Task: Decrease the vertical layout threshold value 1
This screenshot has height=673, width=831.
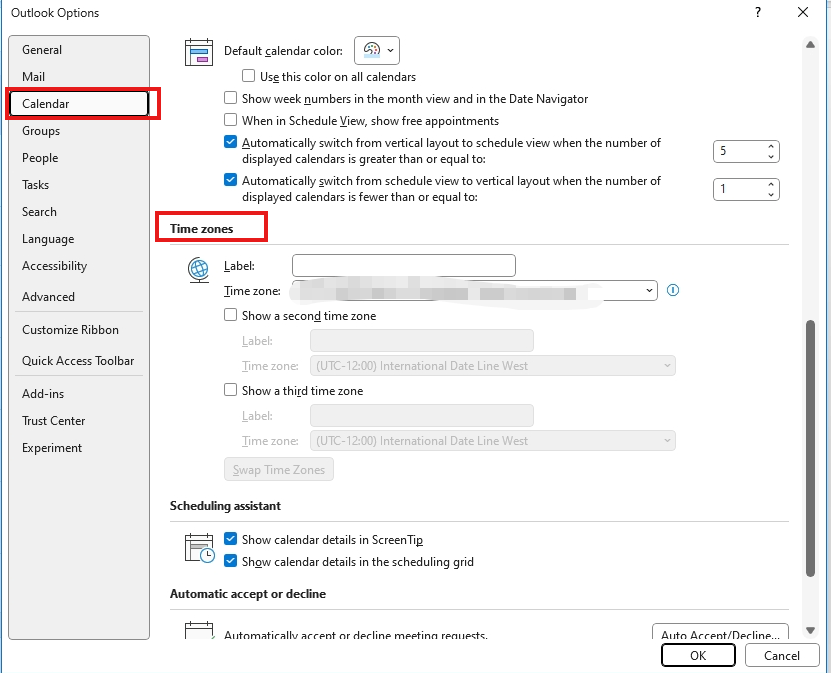Action: pos(771,194)
